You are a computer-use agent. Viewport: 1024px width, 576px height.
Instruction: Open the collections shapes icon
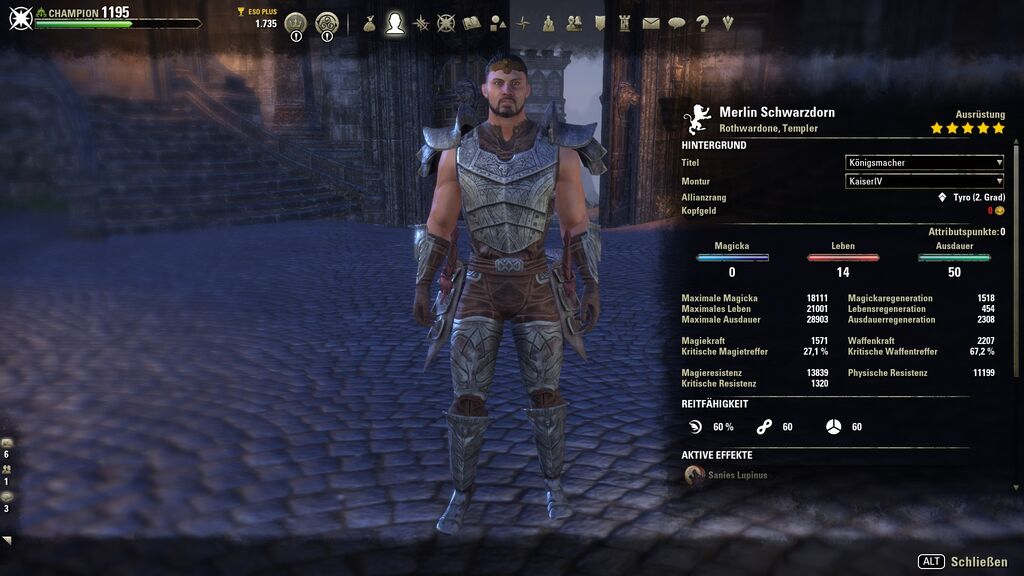498,24
